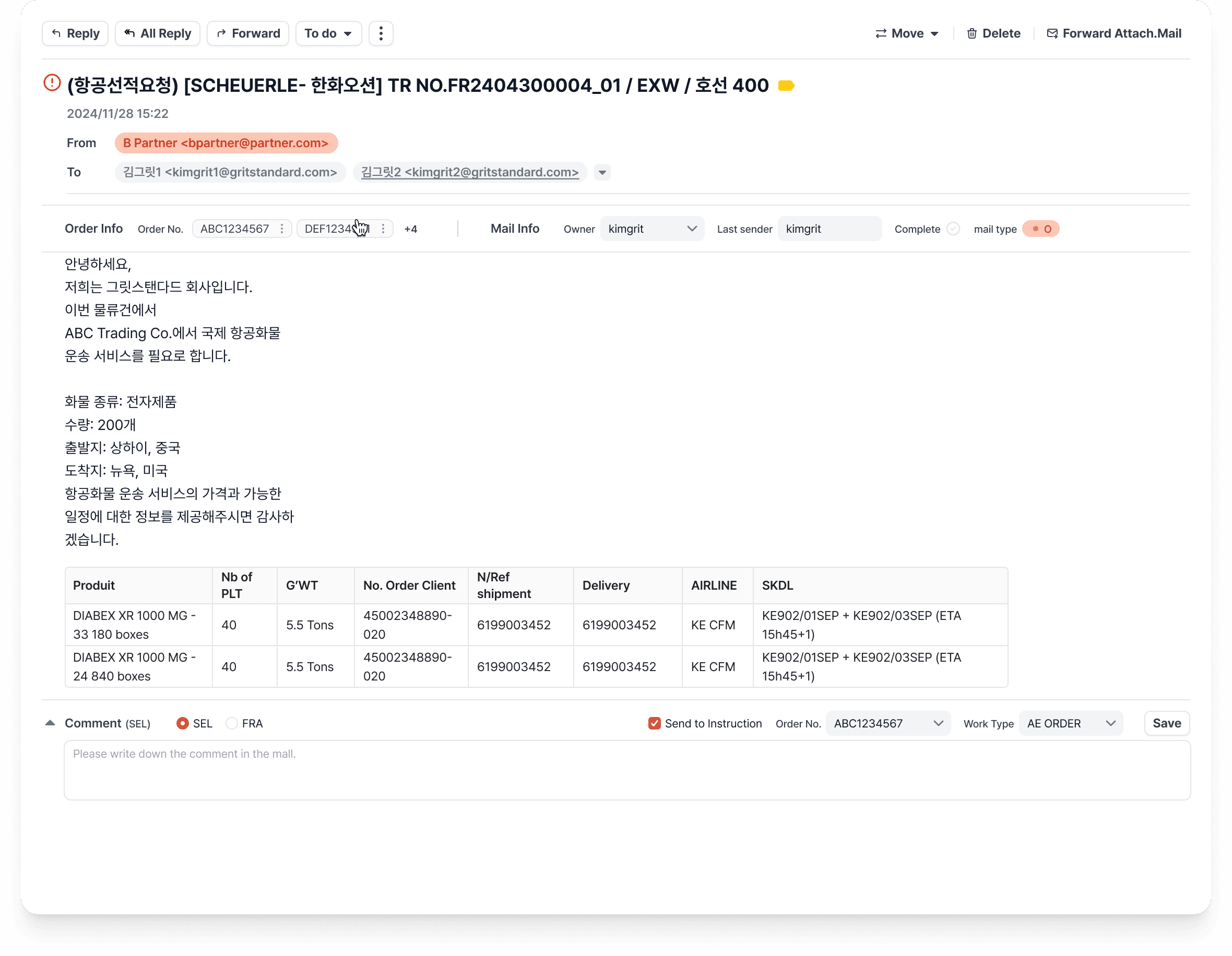This screenshot has width=1232, height=956.
Task: Open the Move menu
Action: 907,34
